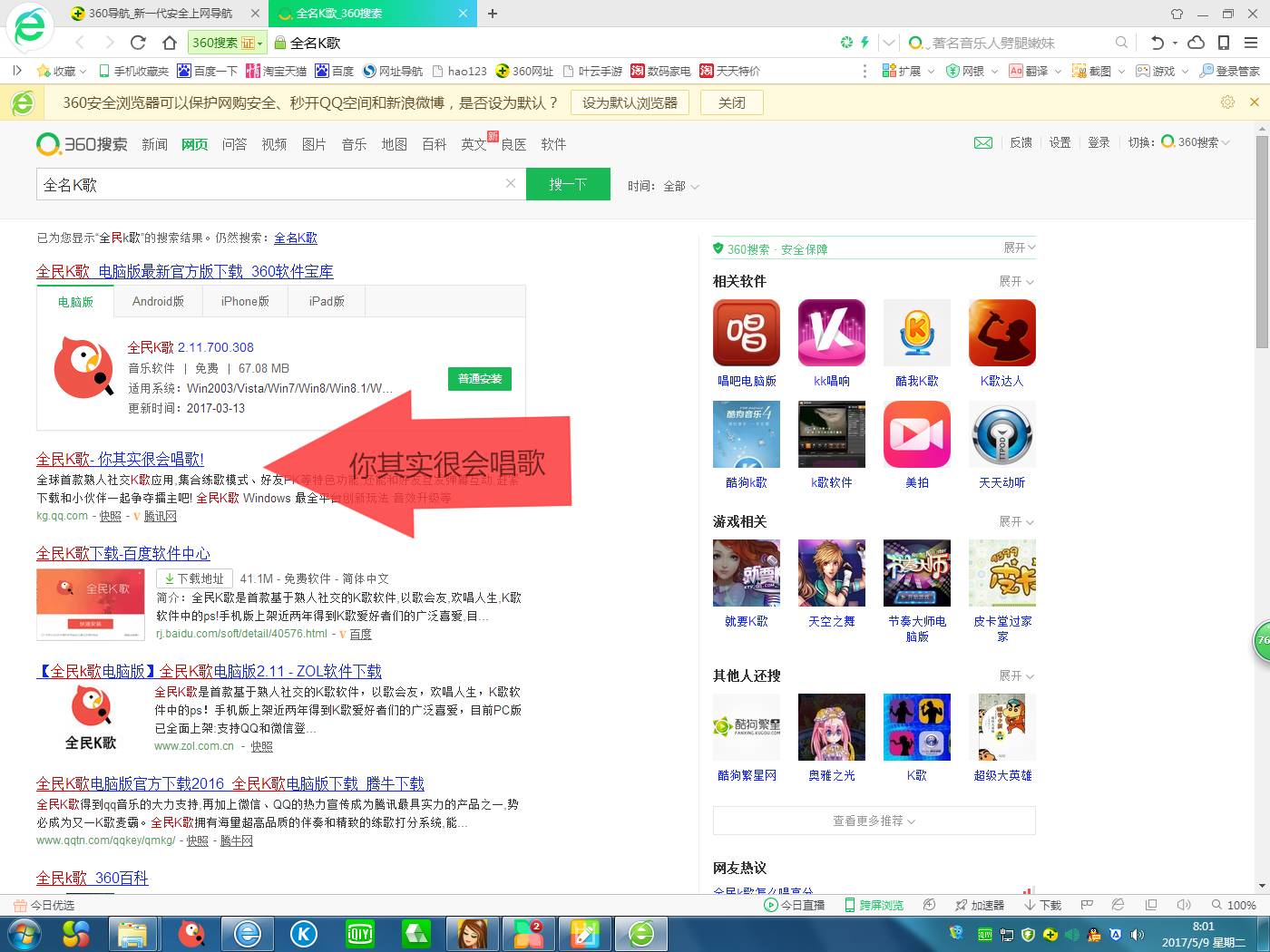Open 今日直播 in status bar
This screenshot has width=1270, height=952.
pos(795,905)
